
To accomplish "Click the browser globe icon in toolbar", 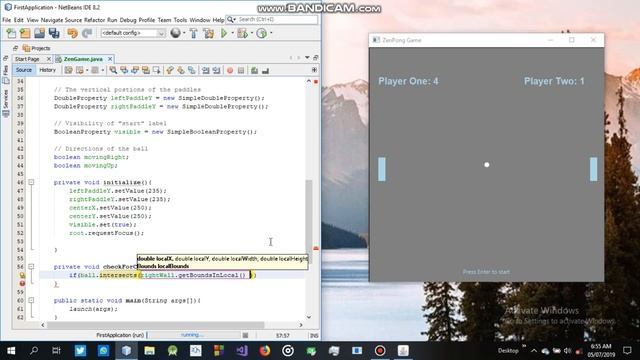I will [176, 33].
